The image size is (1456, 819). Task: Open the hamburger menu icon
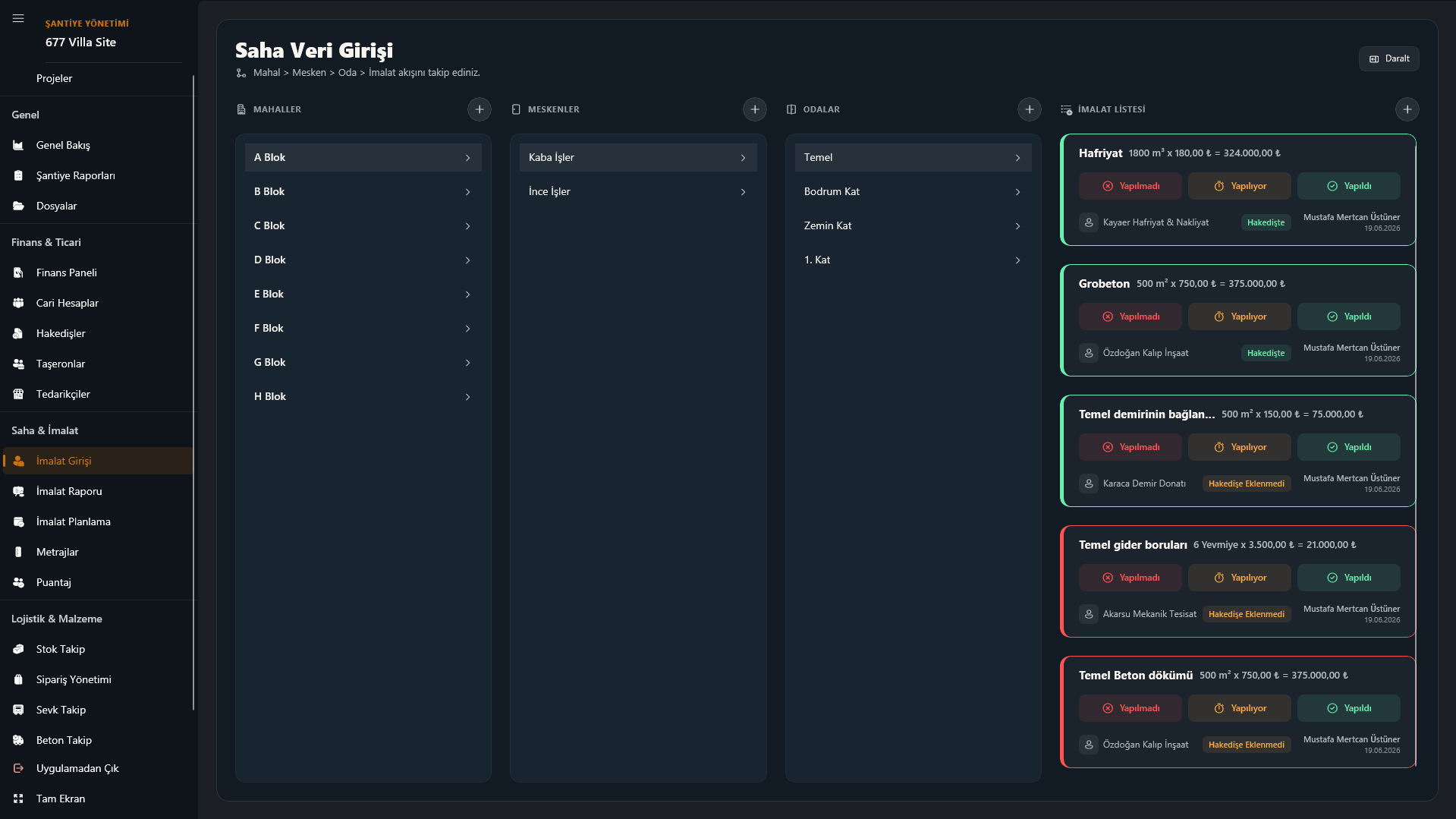[18, 19]
